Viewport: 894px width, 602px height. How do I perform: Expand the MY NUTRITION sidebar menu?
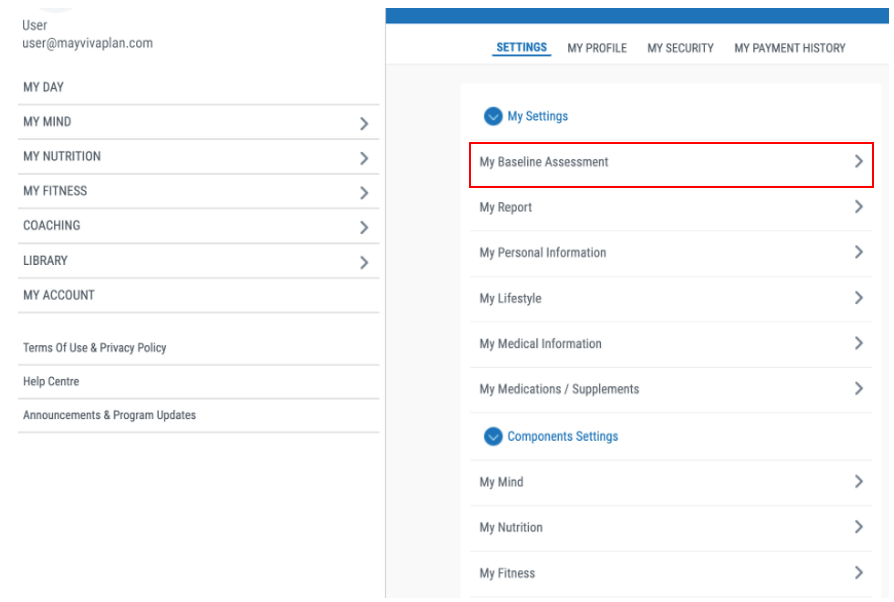point(364,158)
